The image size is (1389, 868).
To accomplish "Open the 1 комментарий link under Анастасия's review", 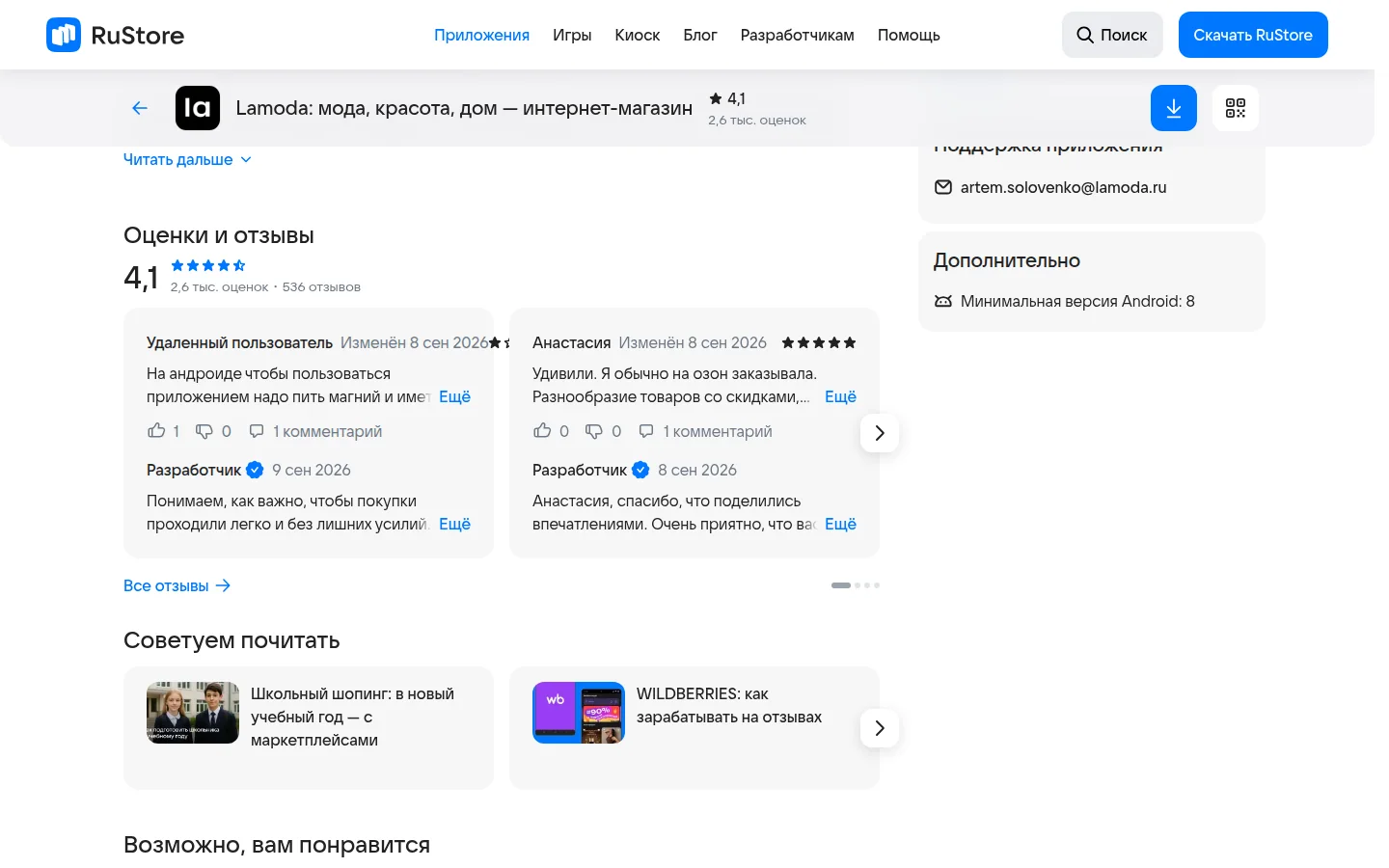I will point(718,431).
